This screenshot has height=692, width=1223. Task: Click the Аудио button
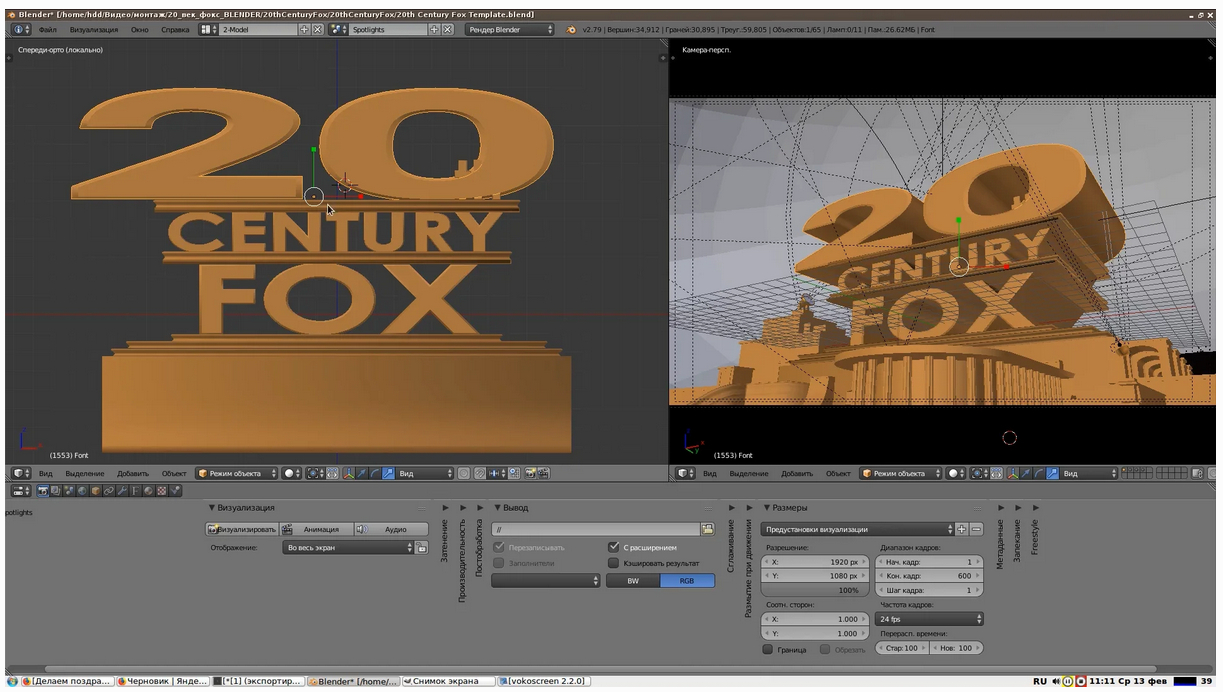coord(391,529)
